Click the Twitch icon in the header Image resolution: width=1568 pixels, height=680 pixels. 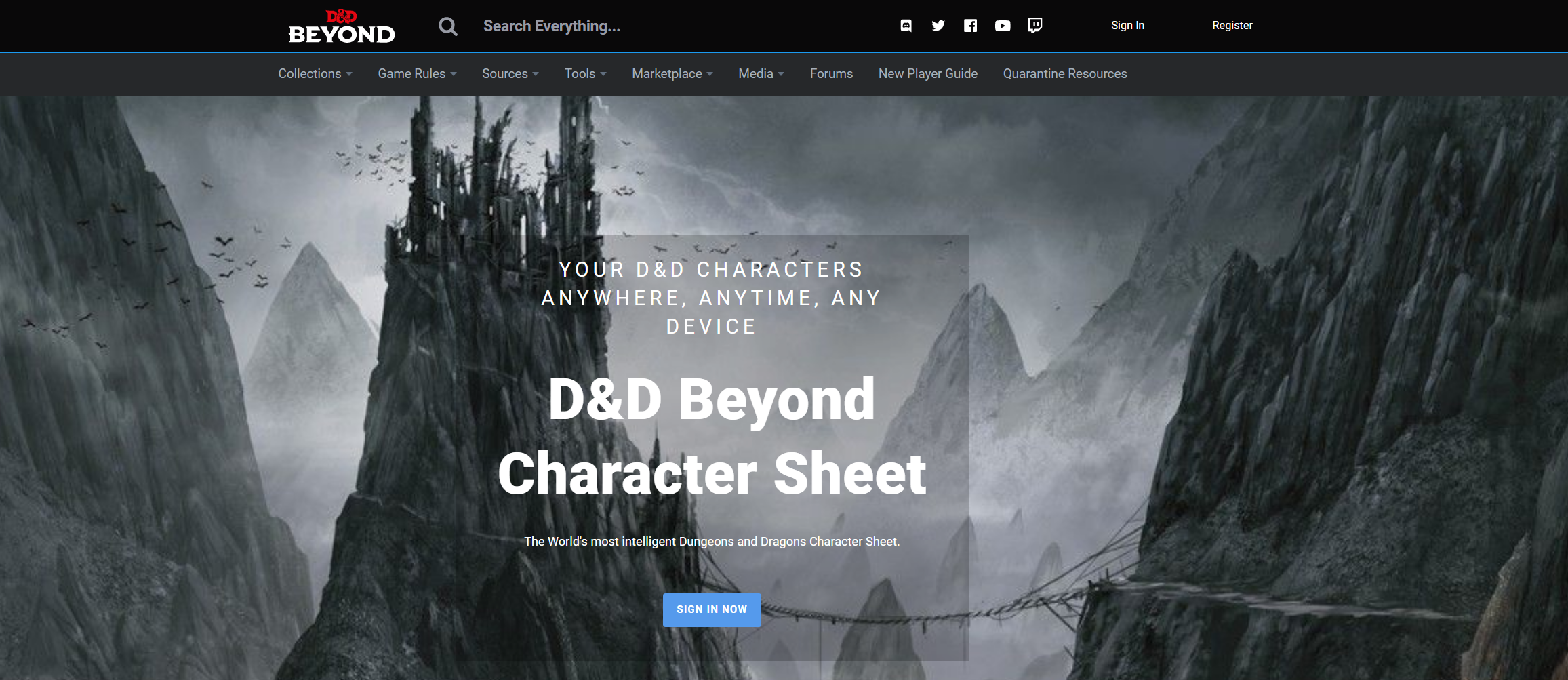[1035, 26]
